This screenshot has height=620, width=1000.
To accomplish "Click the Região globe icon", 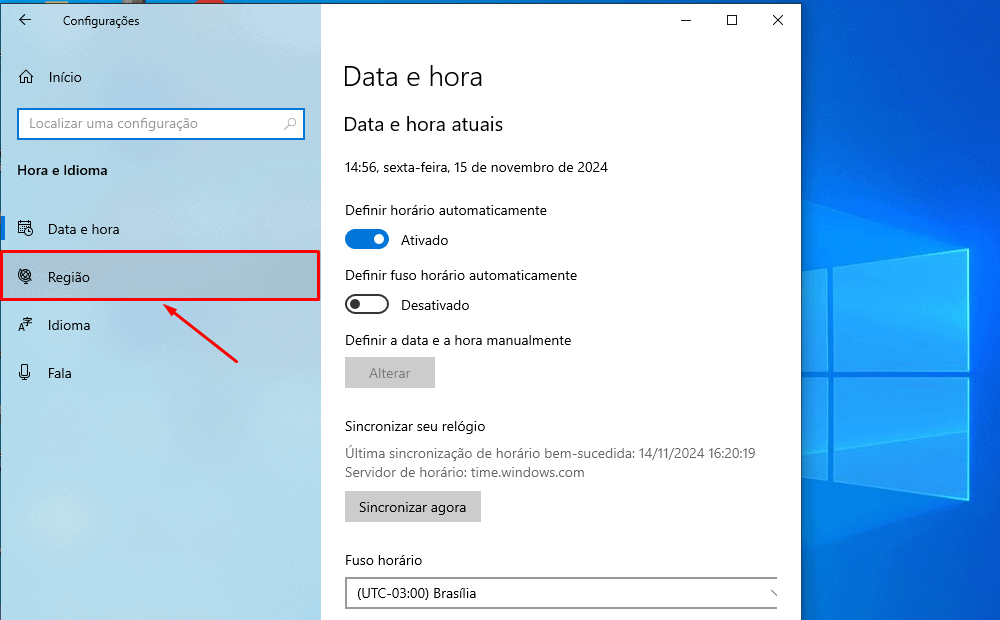I will (x=27, y=277).
